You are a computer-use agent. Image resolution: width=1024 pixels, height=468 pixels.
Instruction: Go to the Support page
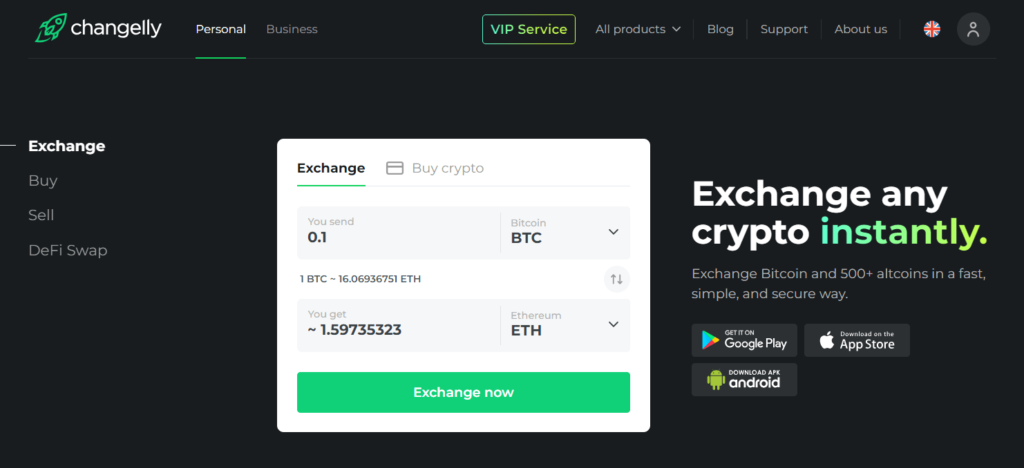click(x=784, y=29)
